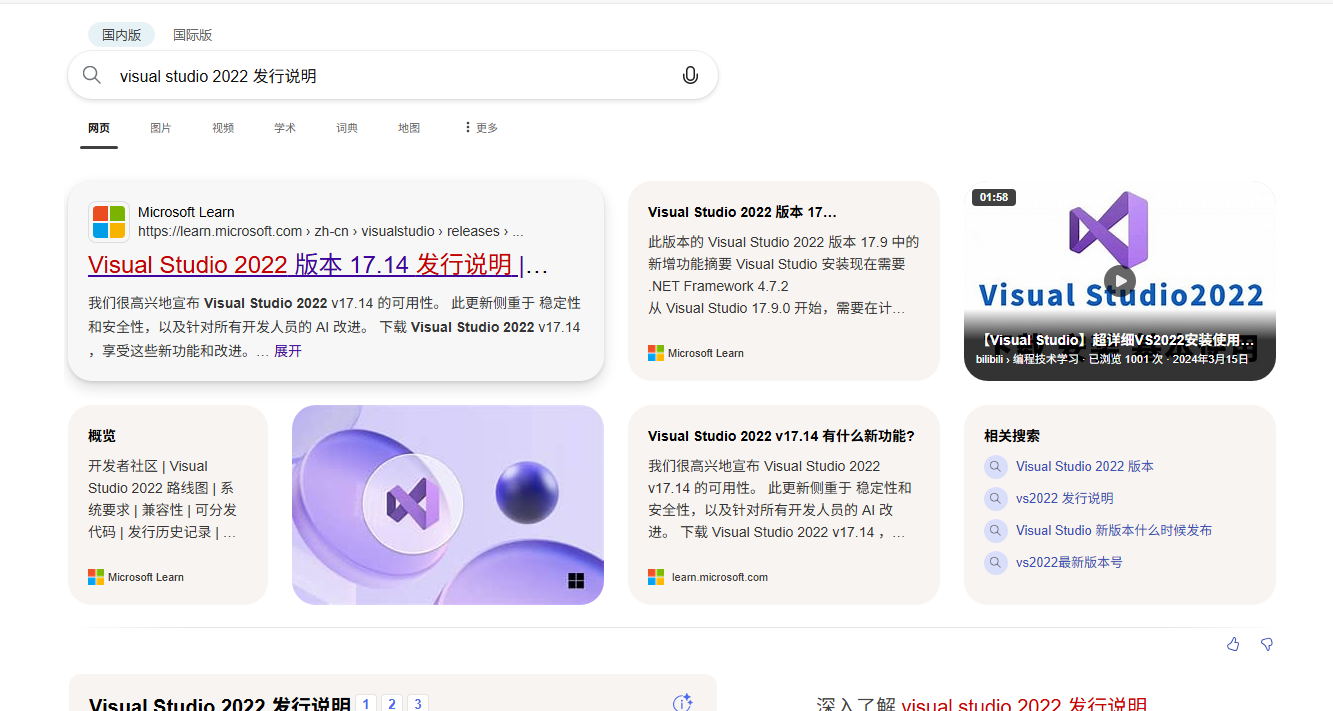Select 国内版 search toggle
Image resolution: width=1333 pixels, height=711 pixels.
click(x=121, y=35)
